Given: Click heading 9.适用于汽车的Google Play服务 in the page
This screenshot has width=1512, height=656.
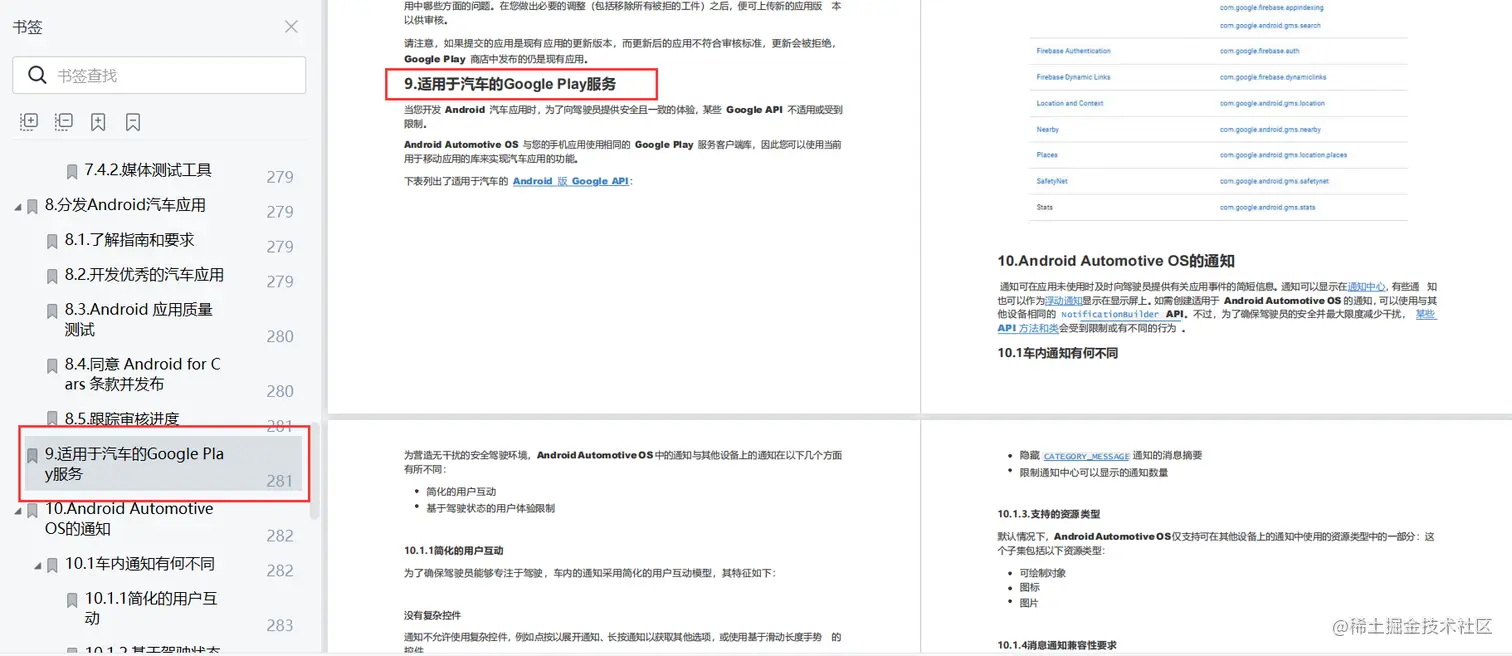Looking at the screenshot, I should tap(510, 84).
